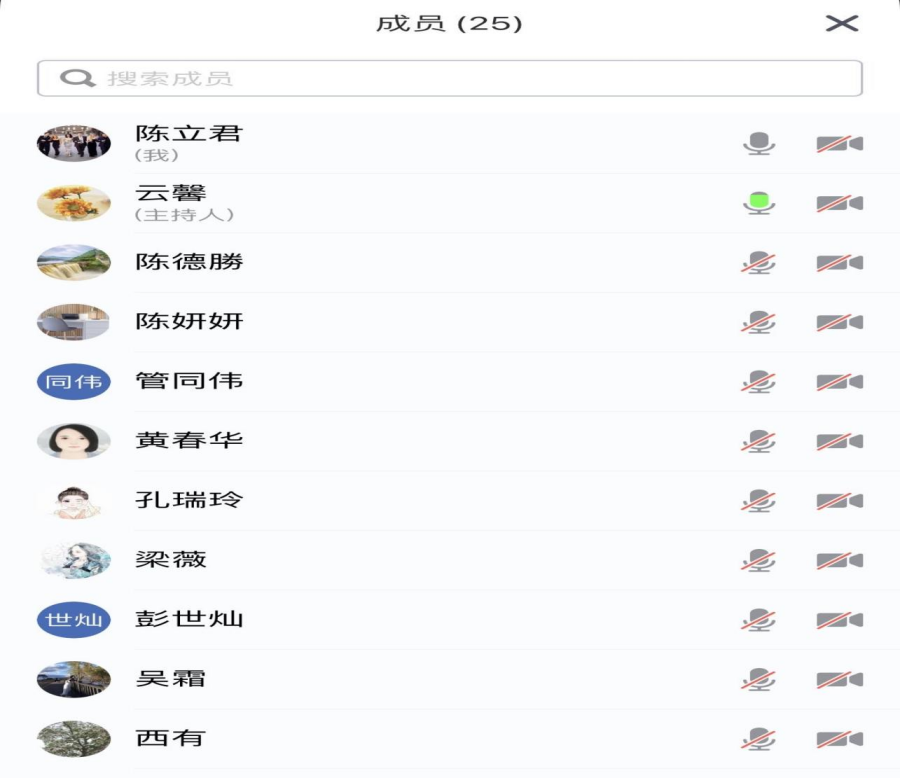Click 云馨's sunflower avatar
The height and width of the screenshot is (778, 900).
coord(74,203)
